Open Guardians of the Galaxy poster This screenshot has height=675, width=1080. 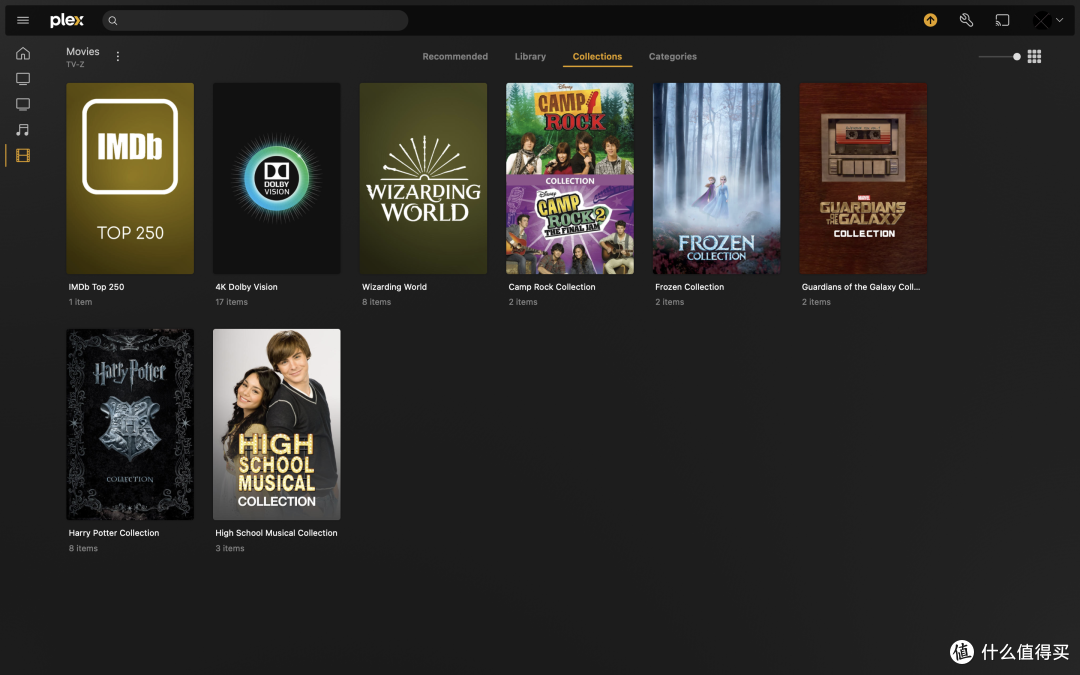(863, 178)
